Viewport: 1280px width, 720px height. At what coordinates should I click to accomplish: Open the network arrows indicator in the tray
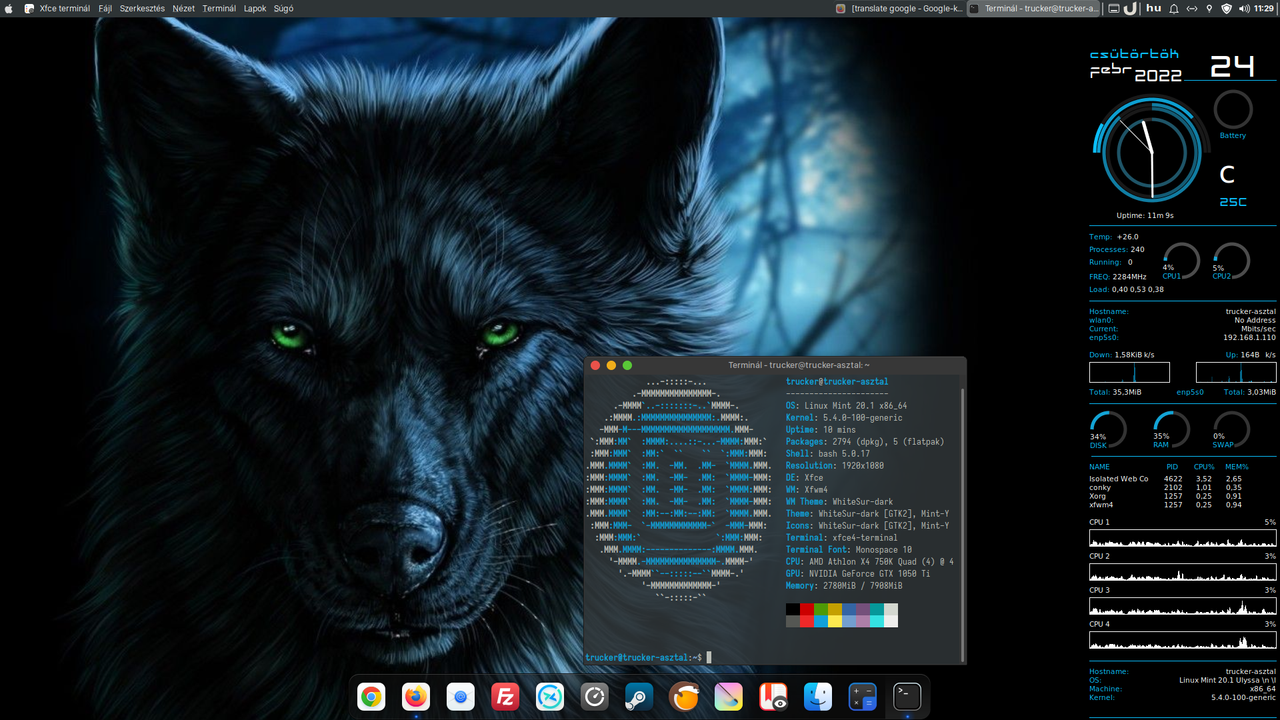(1192, 8)
